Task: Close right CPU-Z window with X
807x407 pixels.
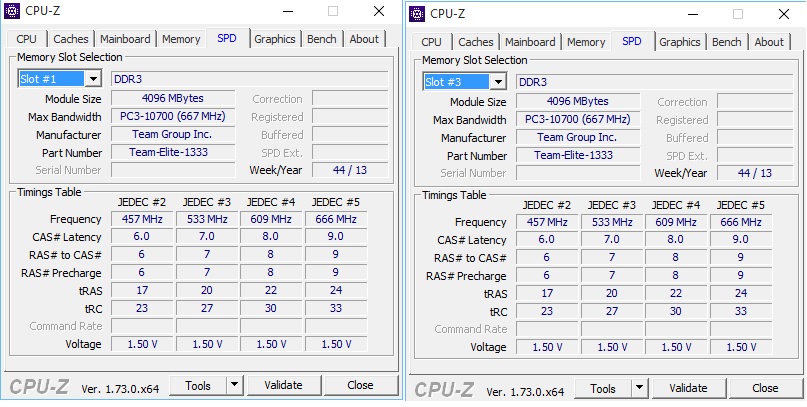Action: tap(784, 14)
